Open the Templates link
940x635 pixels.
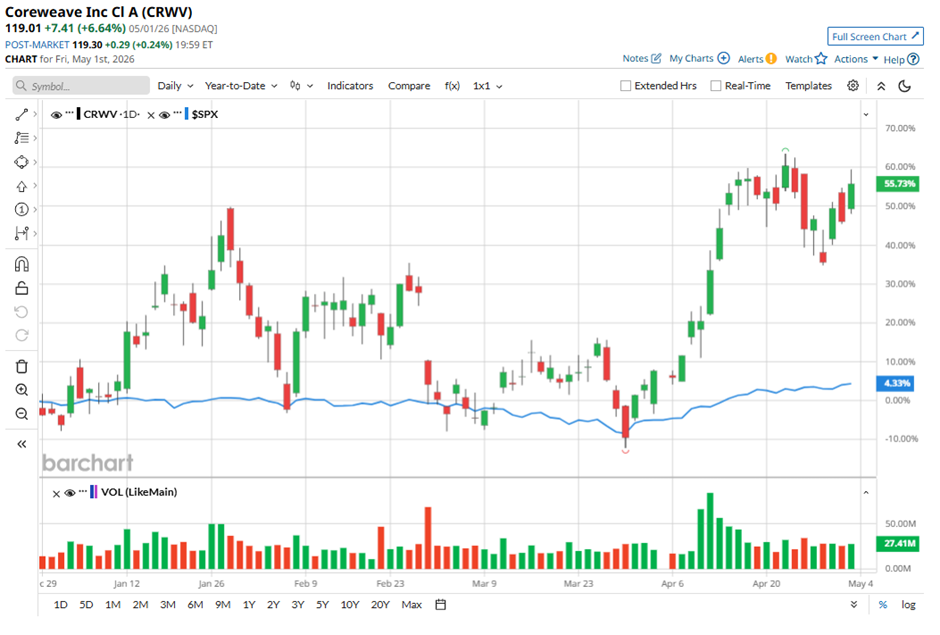click(808, 86)
